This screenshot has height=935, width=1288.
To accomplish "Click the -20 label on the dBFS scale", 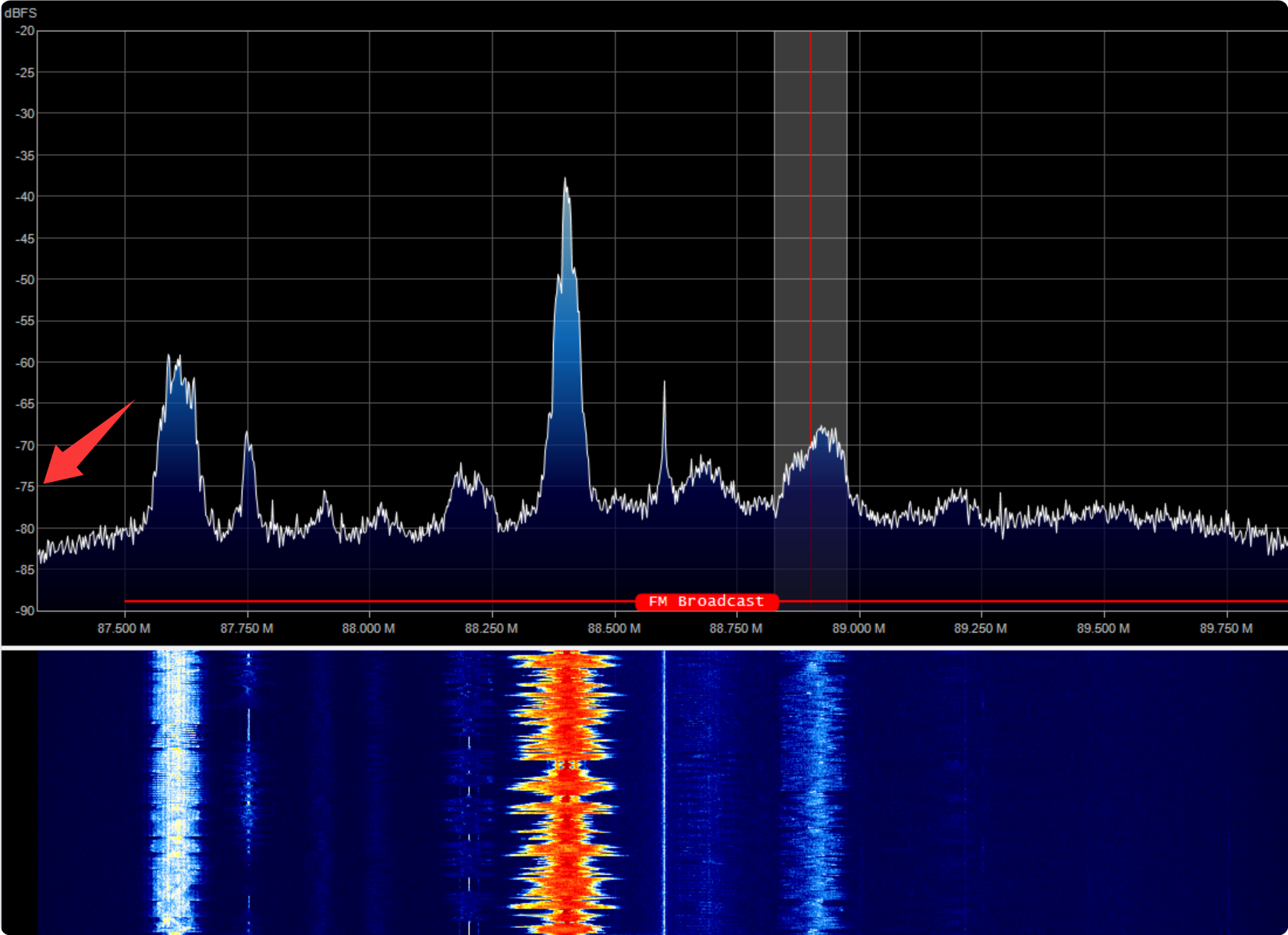I will click(x=26, y=31).
